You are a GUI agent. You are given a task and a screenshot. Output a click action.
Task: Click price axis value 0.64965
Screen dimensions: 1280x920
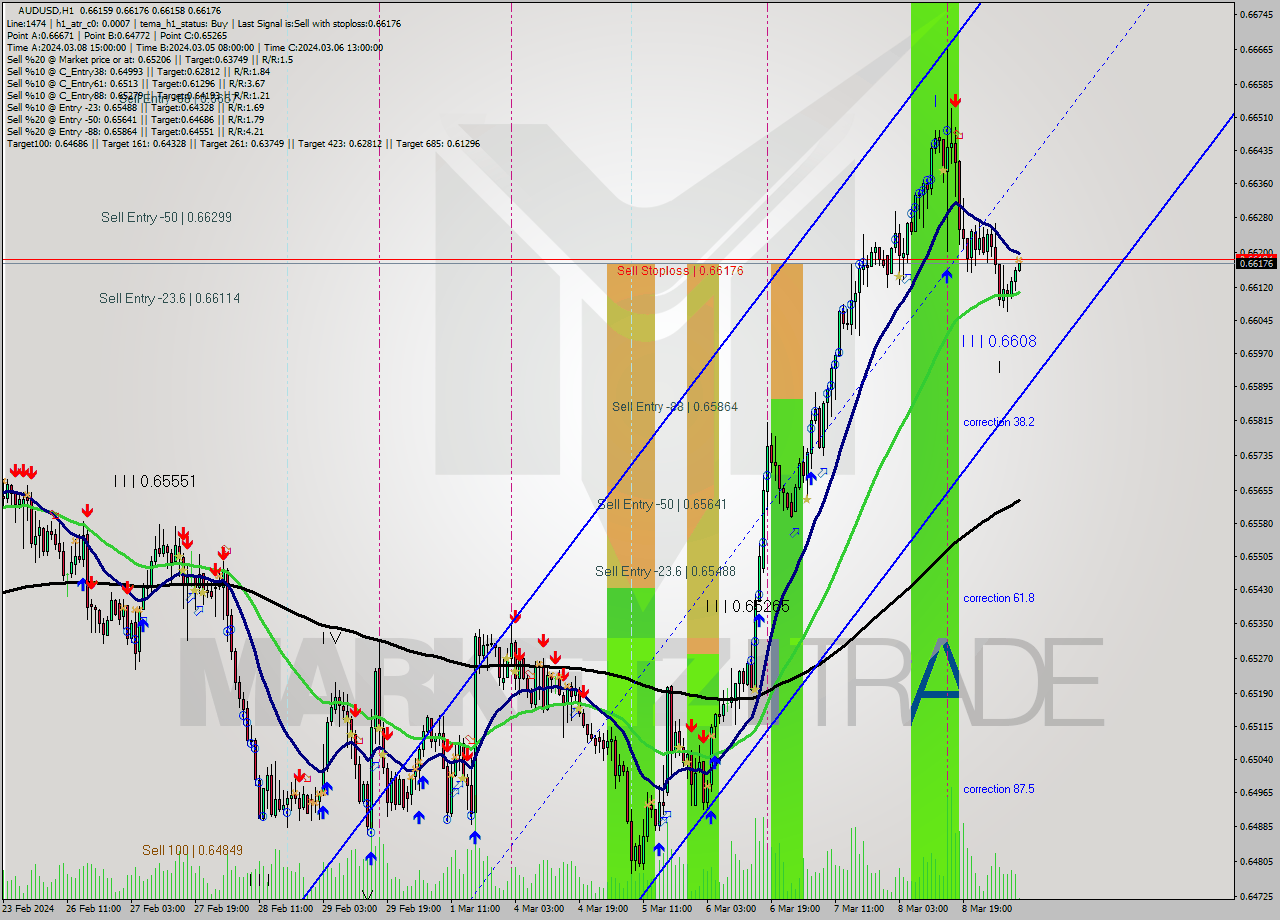click(1256, 792)
